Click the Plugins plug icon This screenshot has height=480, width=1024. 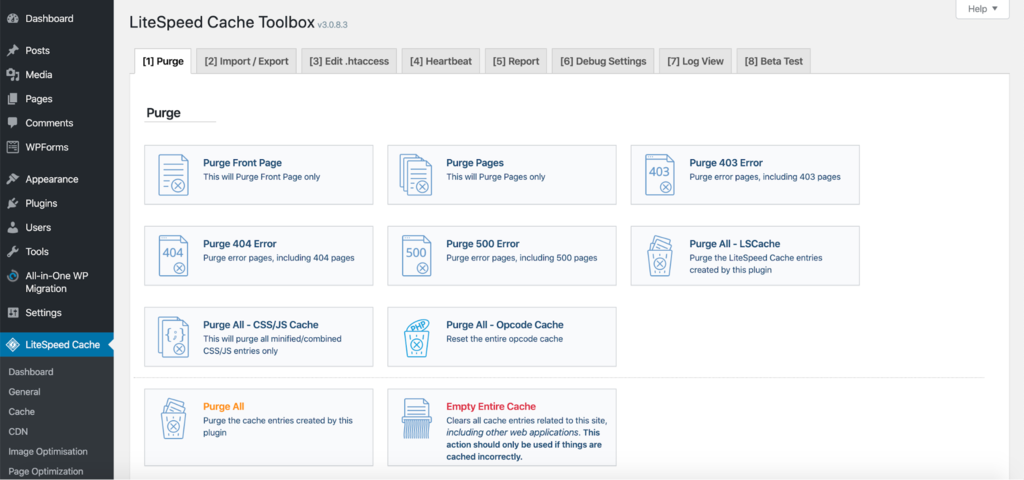pos(12,203)
